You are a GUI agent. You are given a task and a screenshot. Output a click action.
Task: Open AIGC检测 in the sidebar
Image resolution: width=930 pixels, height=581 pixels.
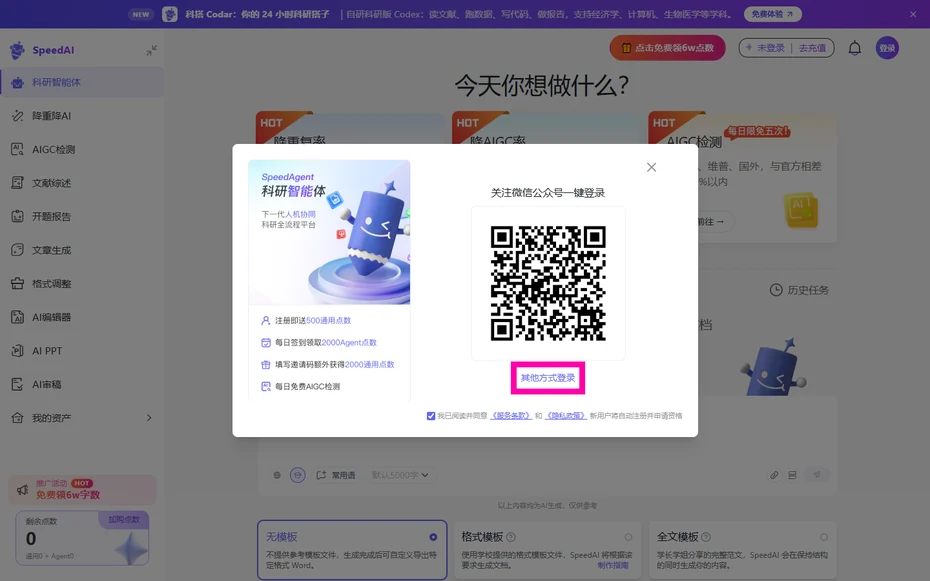(x=82, y=149)
